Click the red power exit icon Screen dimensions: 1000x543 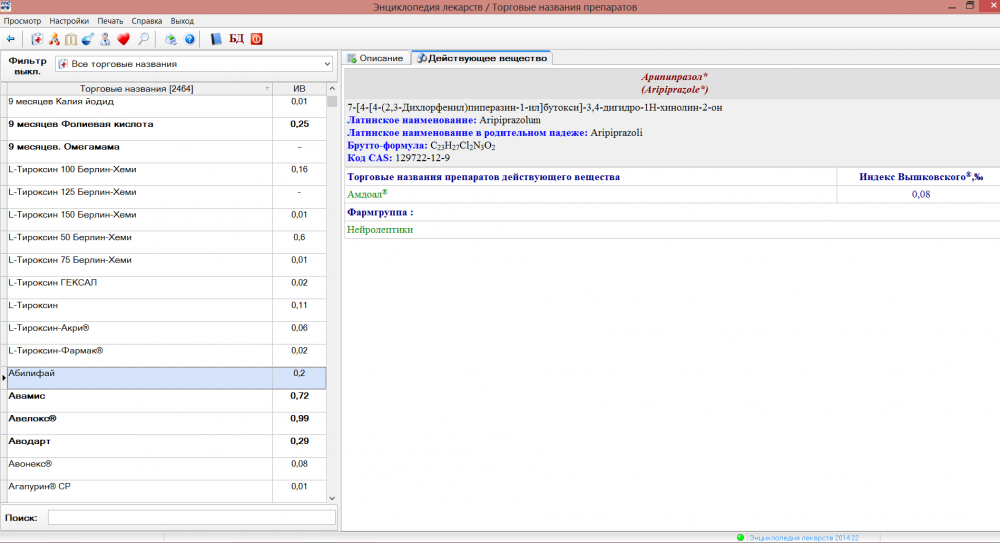coord(256,39)
